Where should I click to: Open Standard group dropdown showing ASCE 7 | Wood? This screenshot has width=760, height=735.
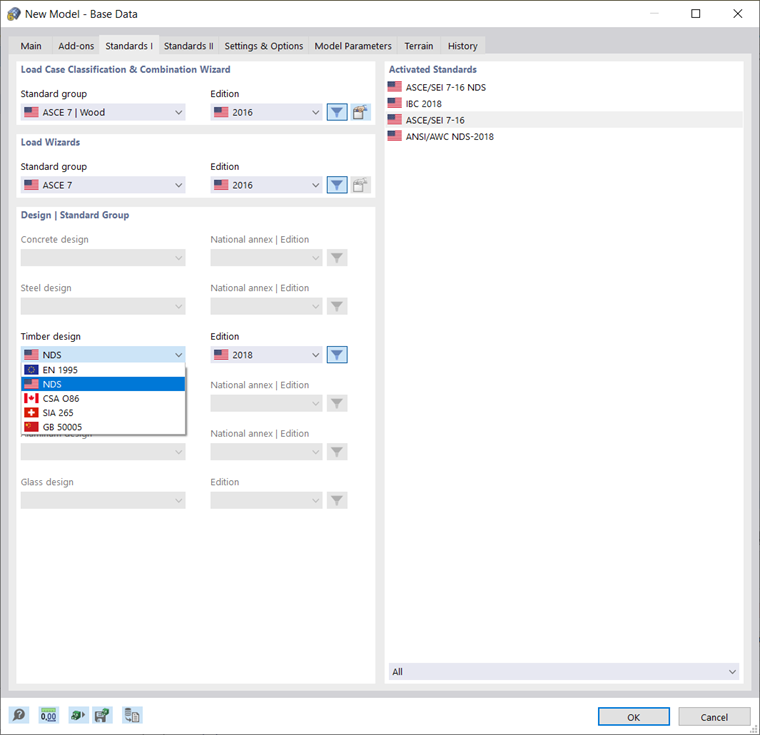(x=103, y=112)
